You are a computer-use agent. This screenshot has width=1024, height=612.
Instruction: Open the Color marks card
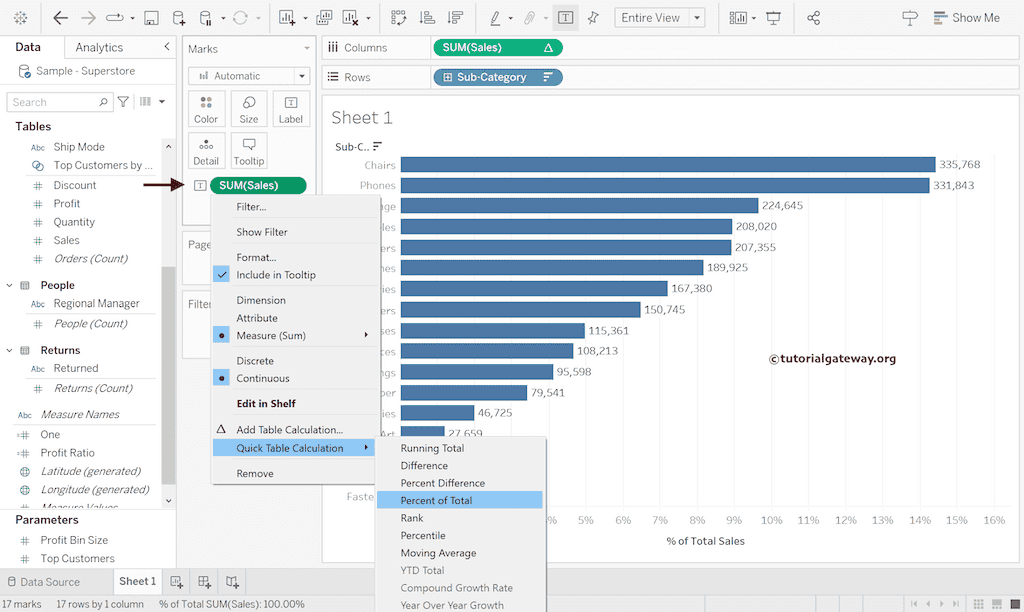pos(206,110)
